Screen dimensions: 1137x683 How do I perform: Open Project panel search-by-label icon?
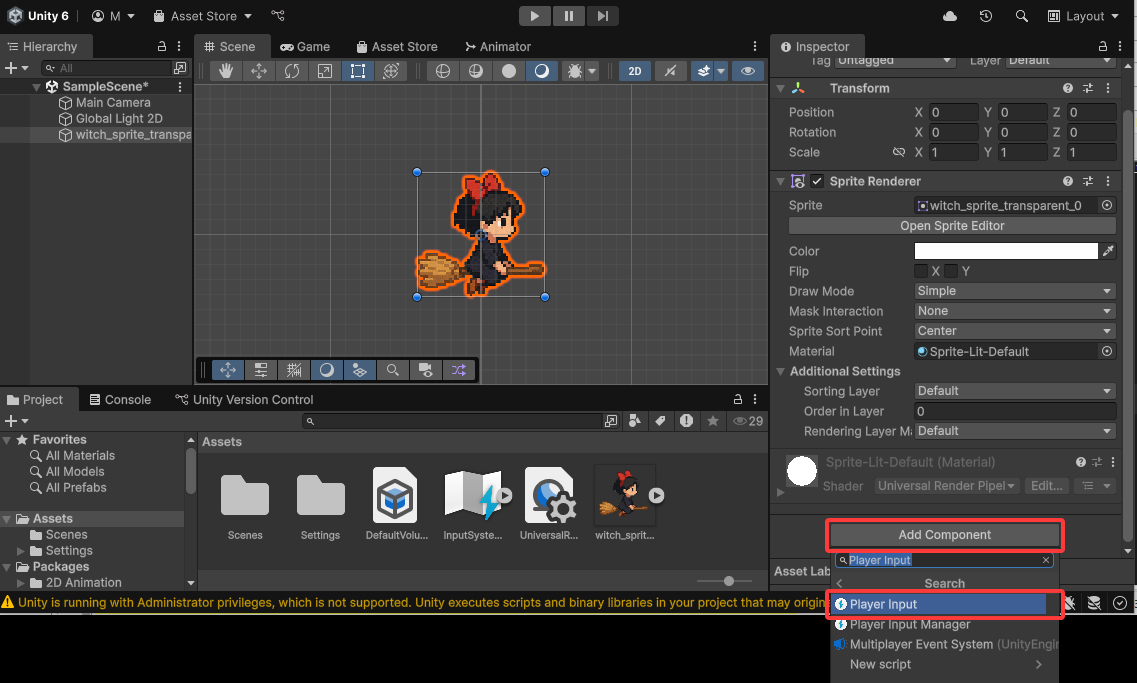[660, 421]
